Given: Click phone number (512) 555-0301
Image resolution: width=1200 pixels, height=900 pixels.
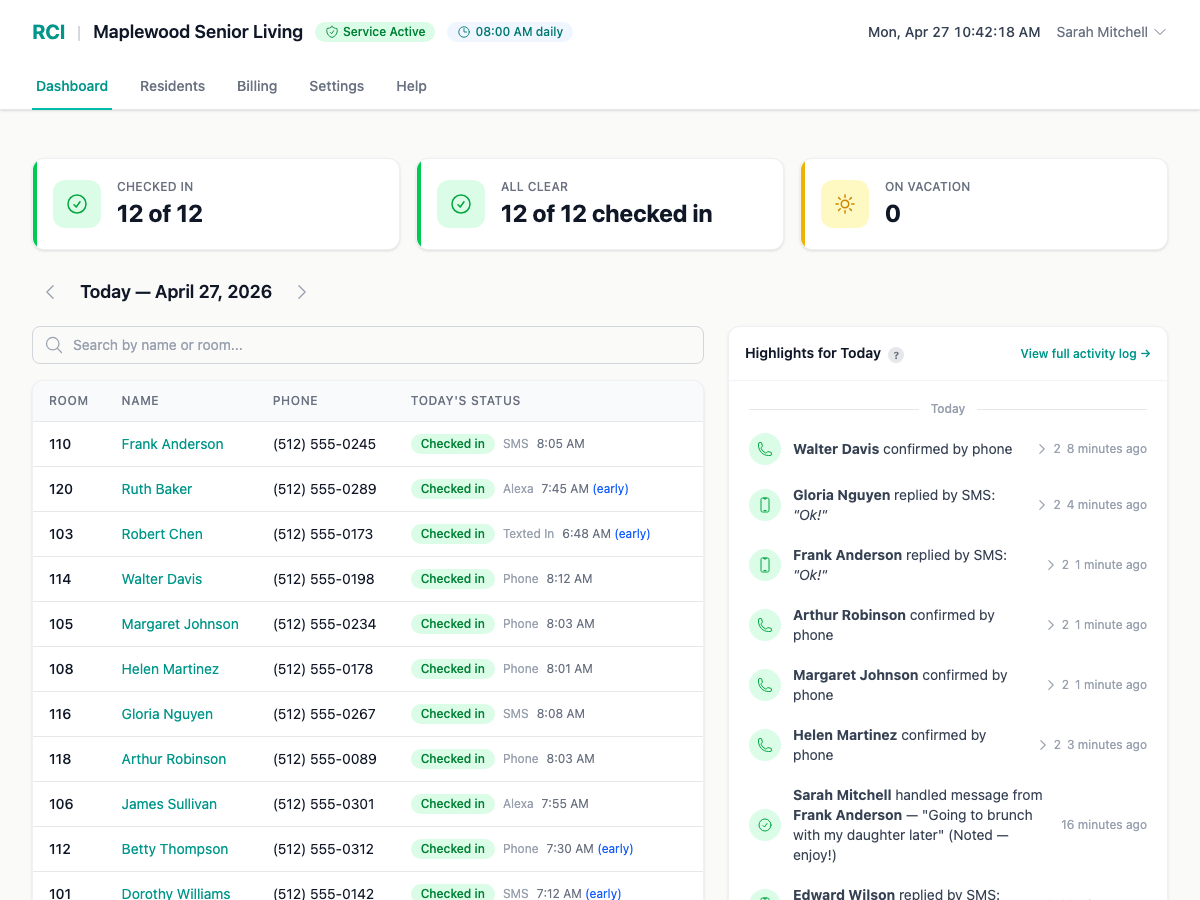Looking at the screenshot, I should [x=324, y=804].
